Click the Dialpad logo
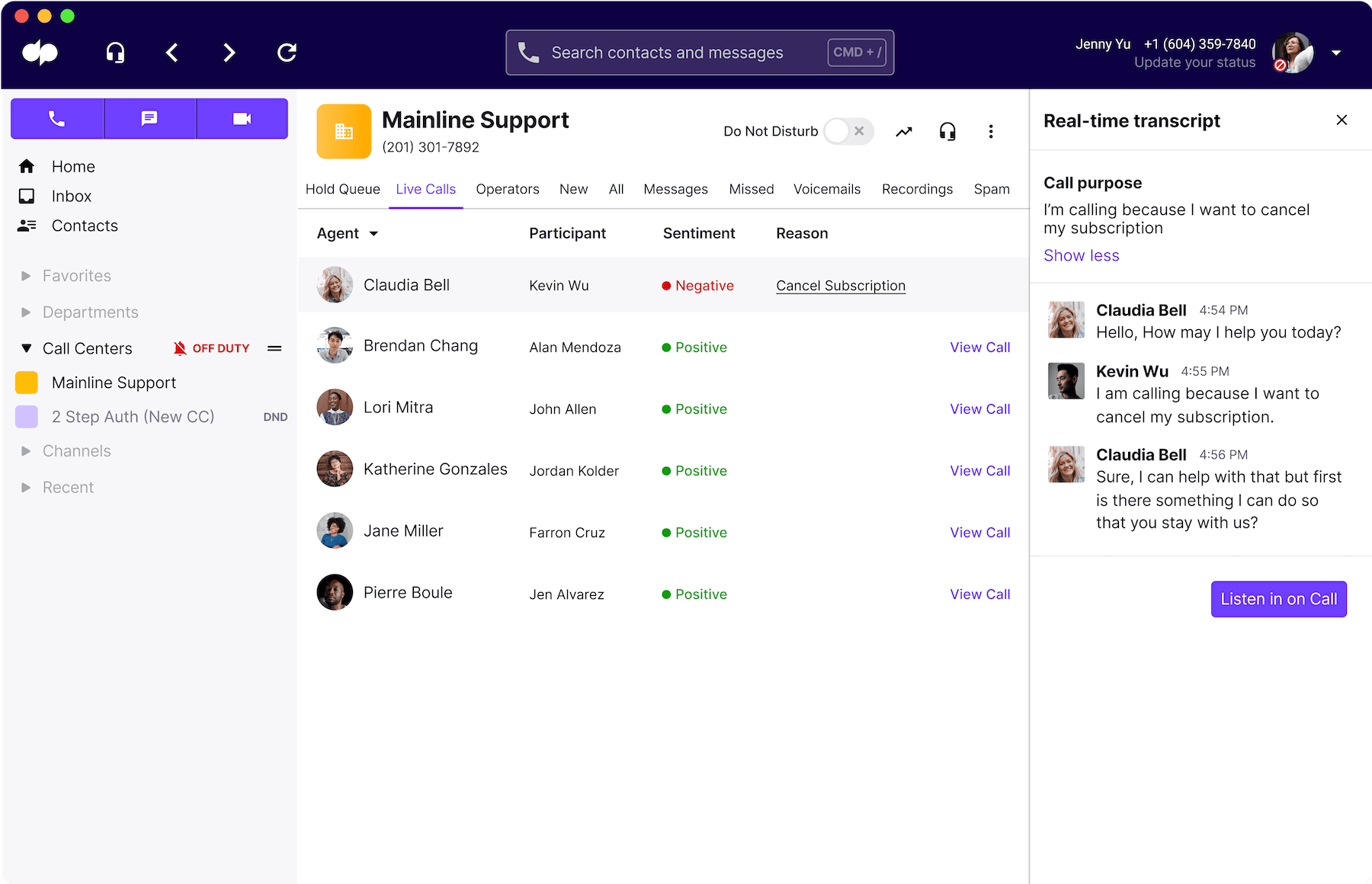The height and width of the screenshot is (884, 1372). pyautogui.click(x=40, y=52)
